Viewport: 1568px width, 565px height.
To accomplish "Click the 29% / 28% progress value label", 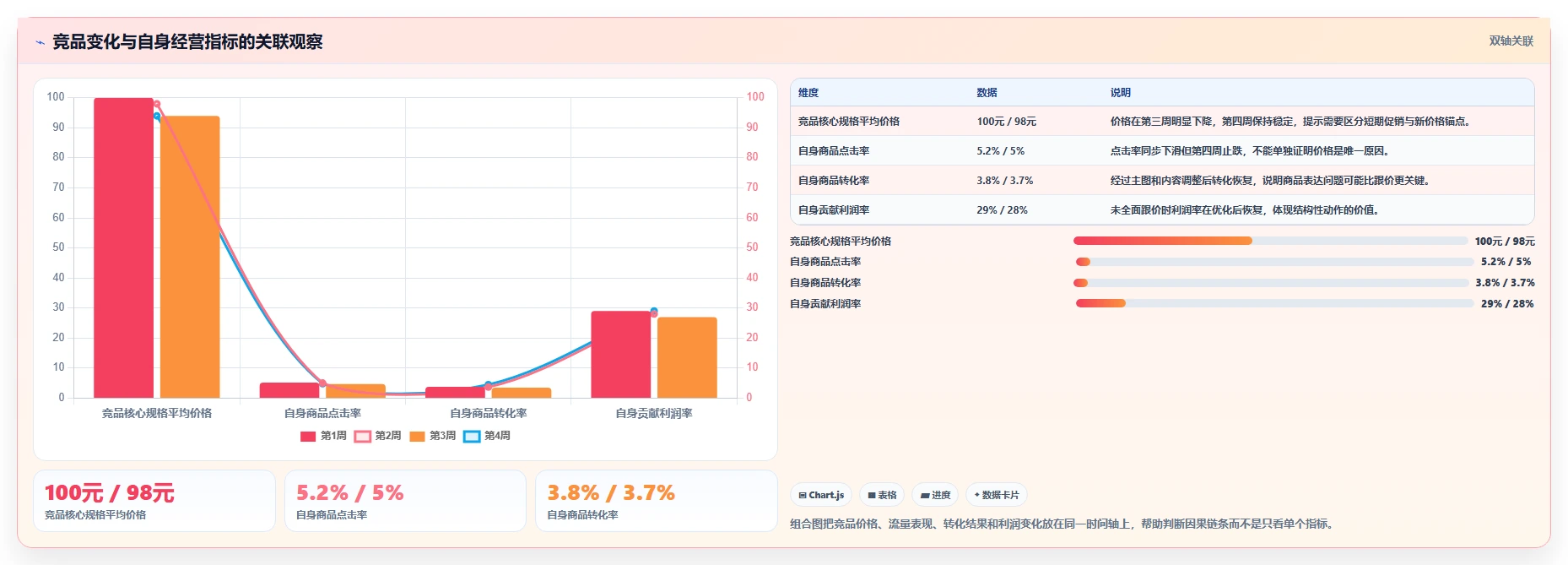I will point(1507,304).
